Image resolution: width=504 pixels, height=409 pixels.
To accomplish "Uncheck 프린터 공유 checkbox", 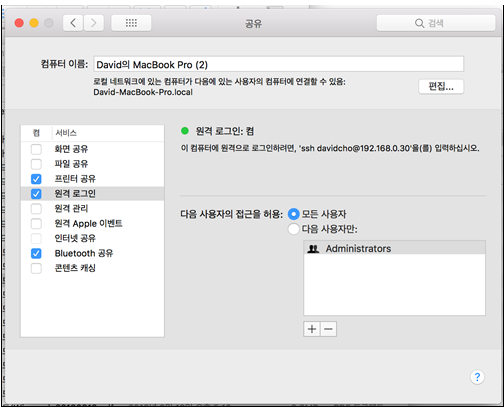I will click(x=36, y=179).
